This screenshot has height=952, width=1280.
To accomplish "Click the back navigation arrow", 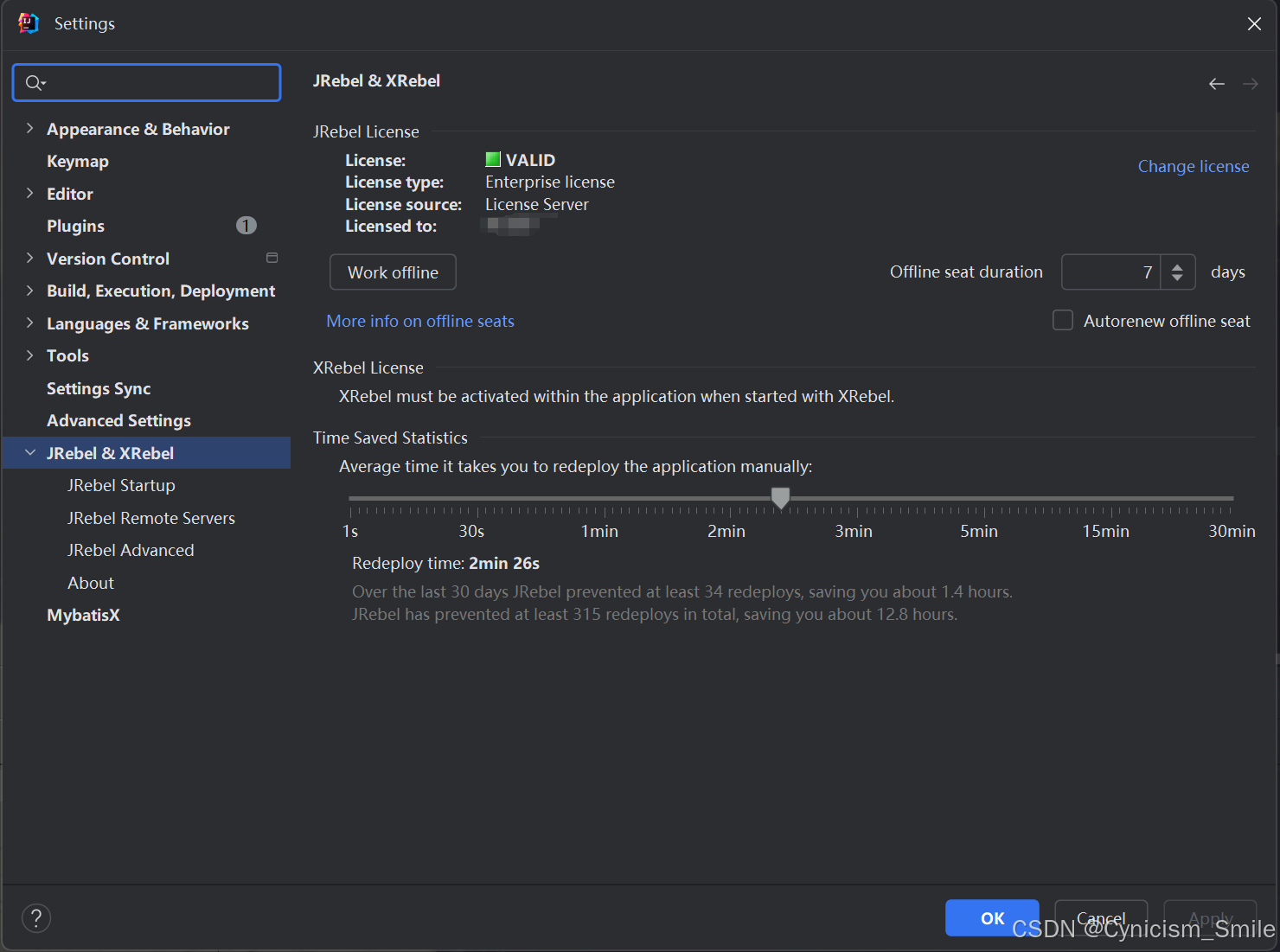I will (1217, 84).
